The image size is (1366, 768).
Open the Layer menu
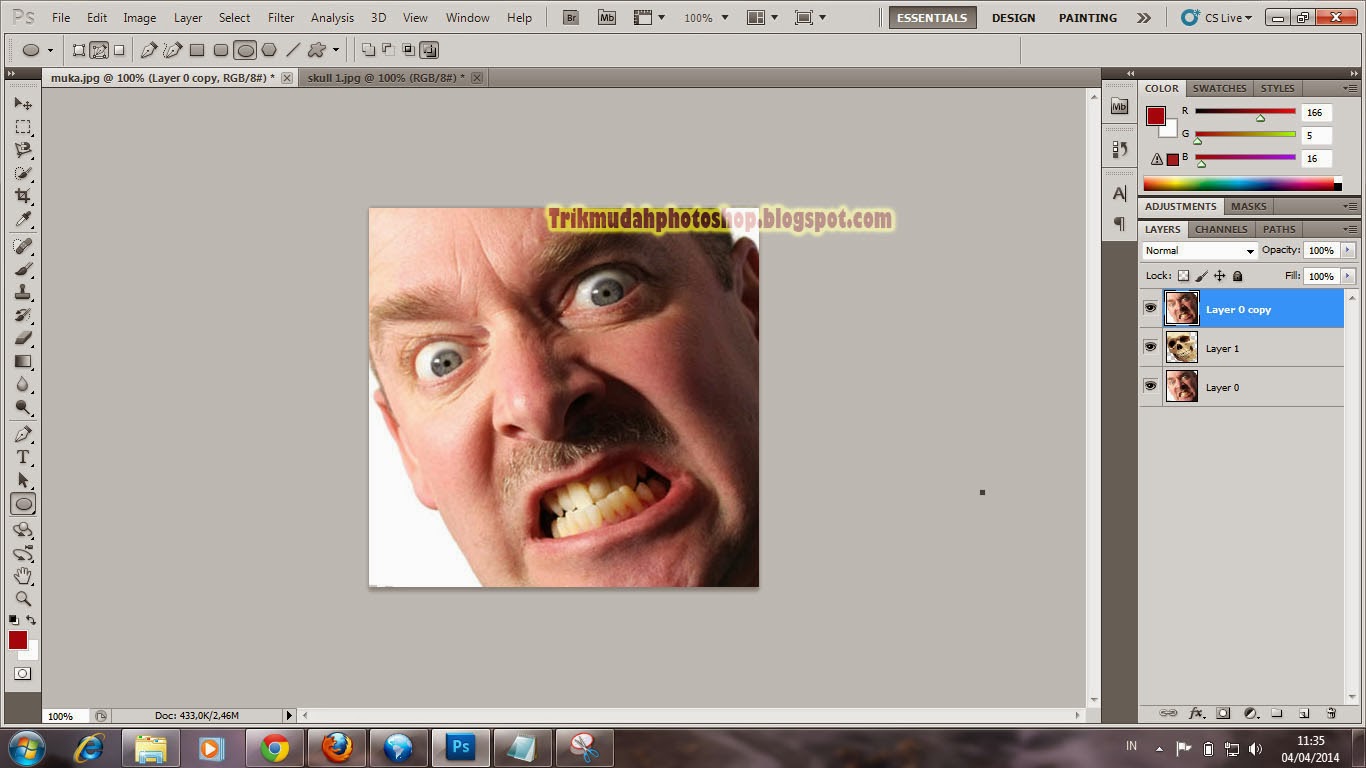[188, 18]
